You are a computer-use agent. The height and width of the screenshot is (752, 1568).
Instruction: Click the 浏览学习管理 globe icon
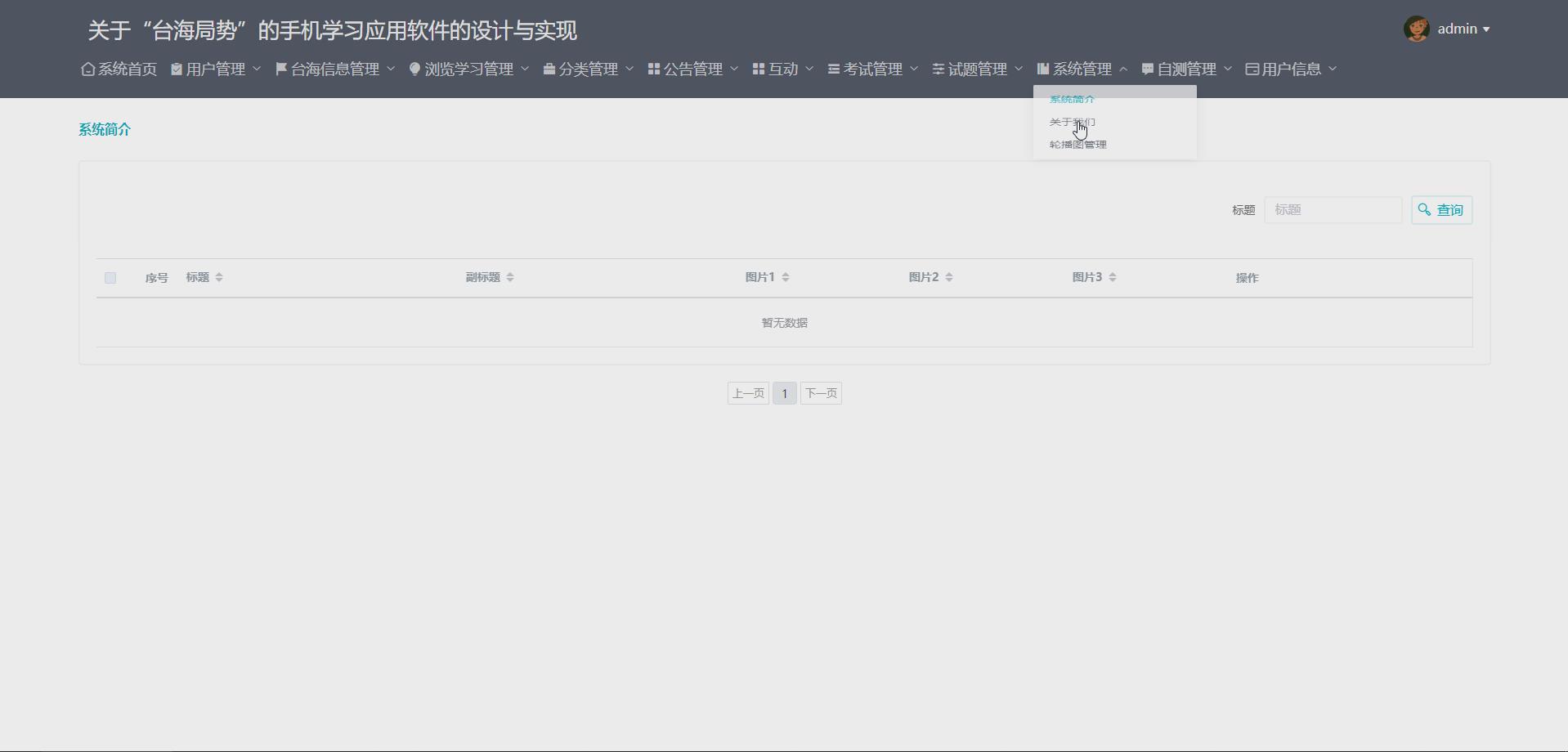tap(414, 69)
